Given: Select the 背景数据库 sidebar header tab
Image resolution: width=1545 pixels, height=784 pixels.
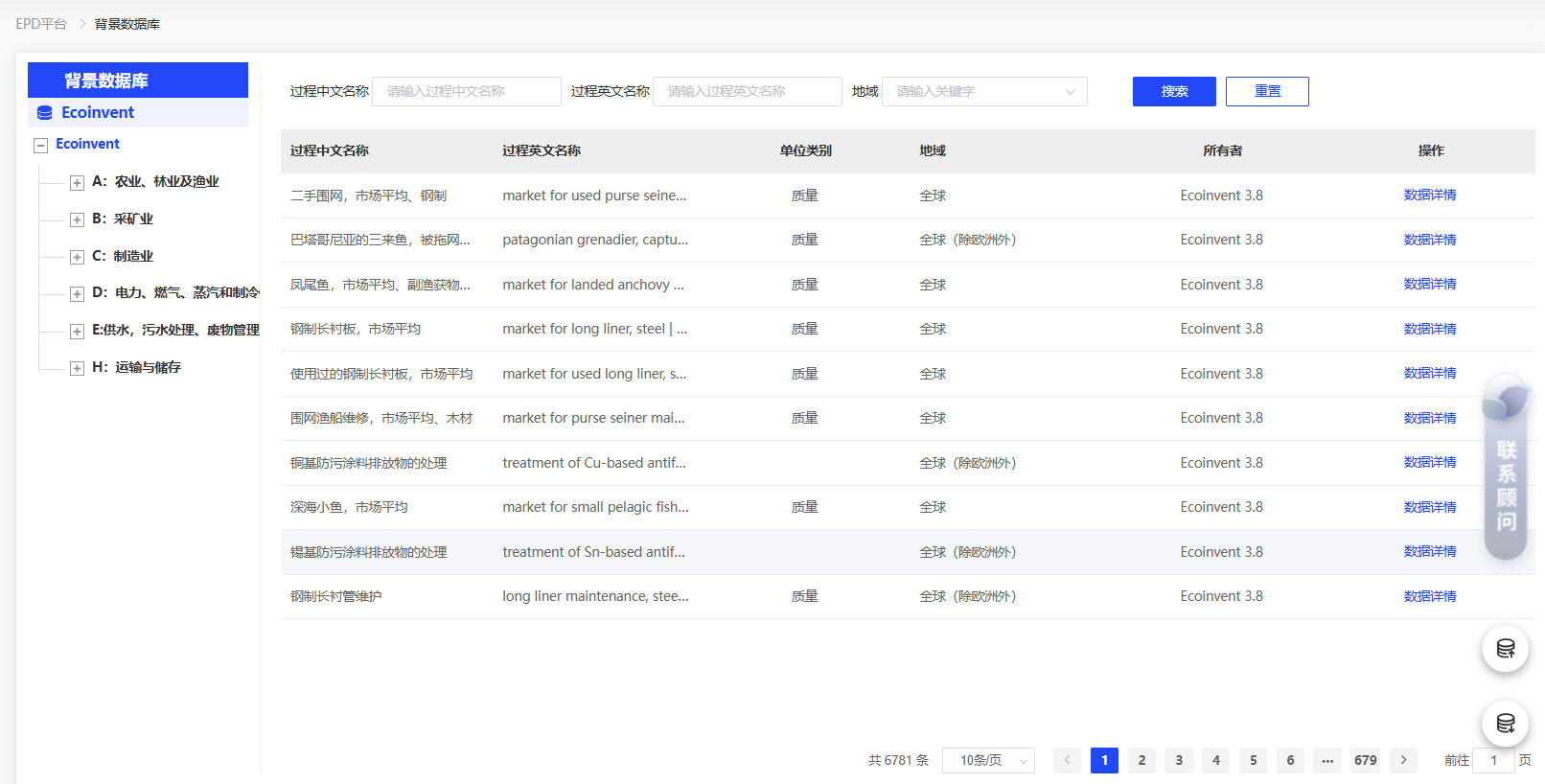Looking at the screenshot, I should pyautogui.click(x=138, y=81).
